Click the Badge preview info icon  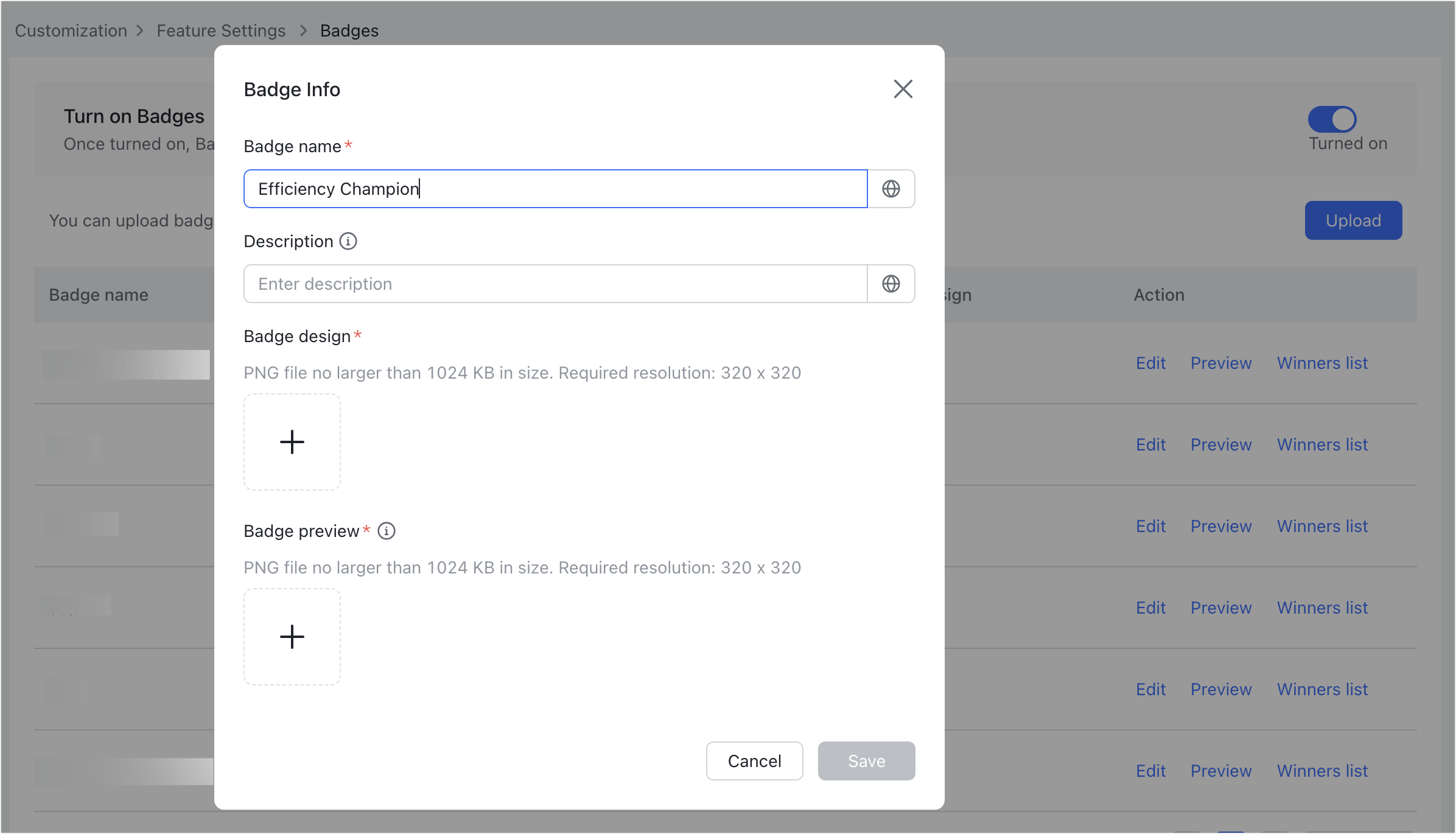387,531
